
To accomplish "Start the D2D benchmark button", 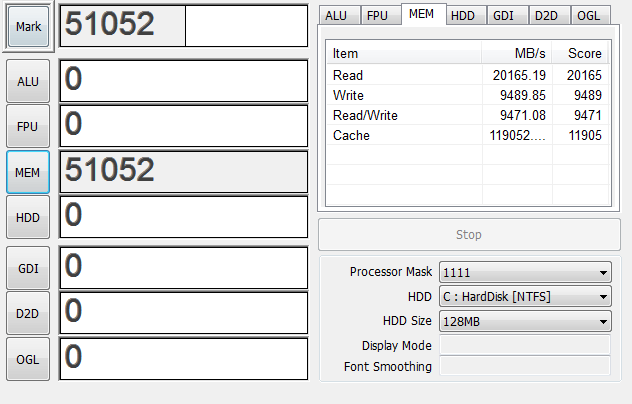I will (28, 313).
